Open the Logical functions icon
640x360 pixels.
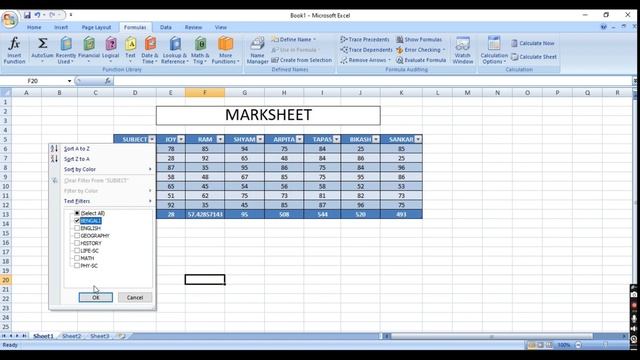(111, 43)
